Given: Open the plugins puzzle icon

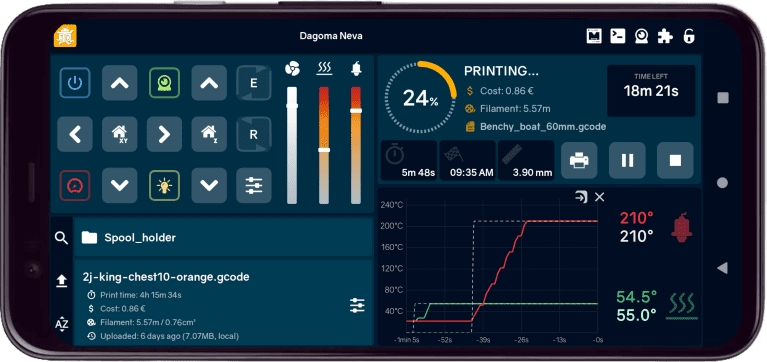Looking at the screenshot, I should 665,36.
